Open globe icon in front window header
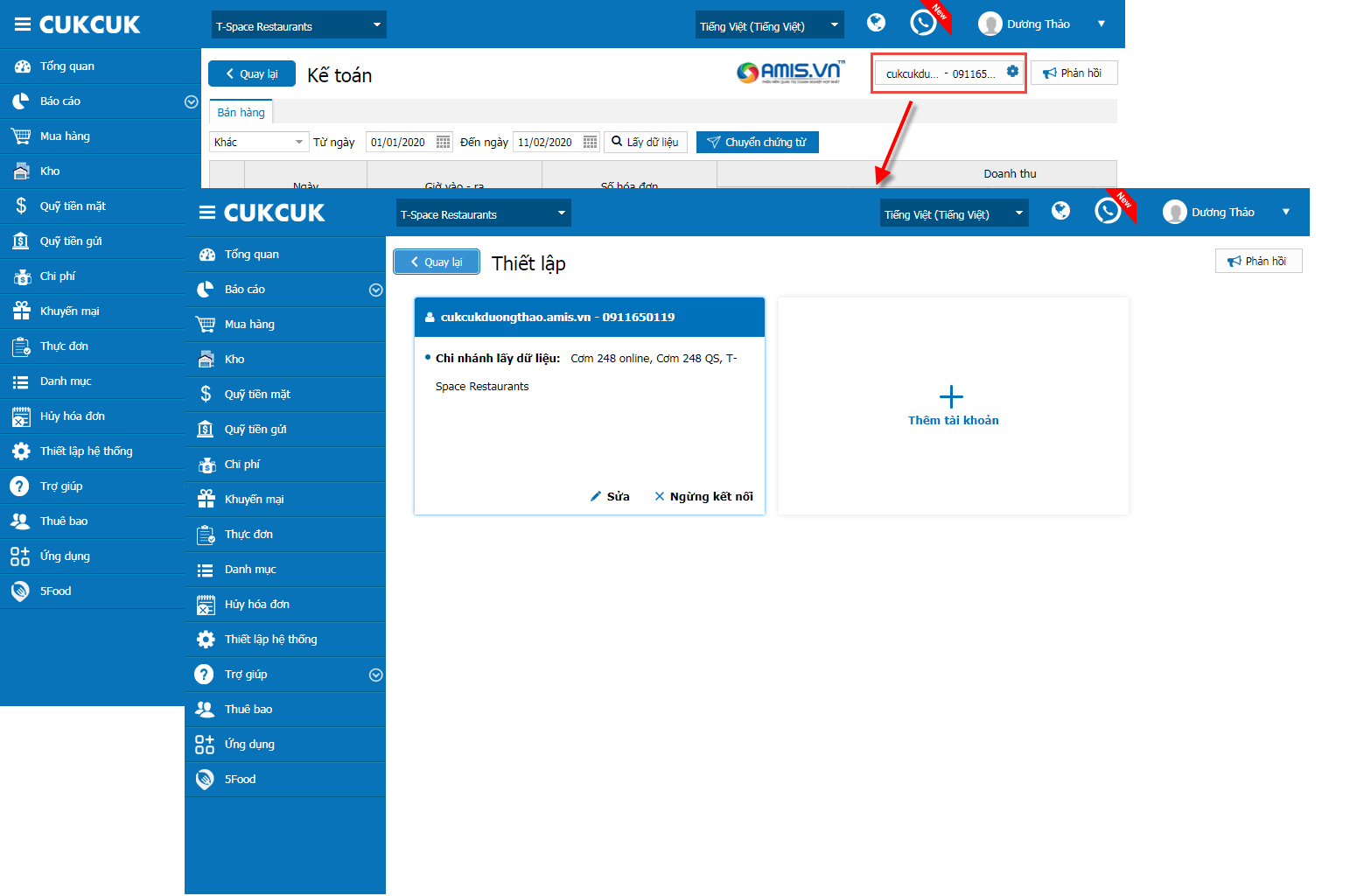This screenshot has height=896, width=1371. click(x=1060, y=211)
